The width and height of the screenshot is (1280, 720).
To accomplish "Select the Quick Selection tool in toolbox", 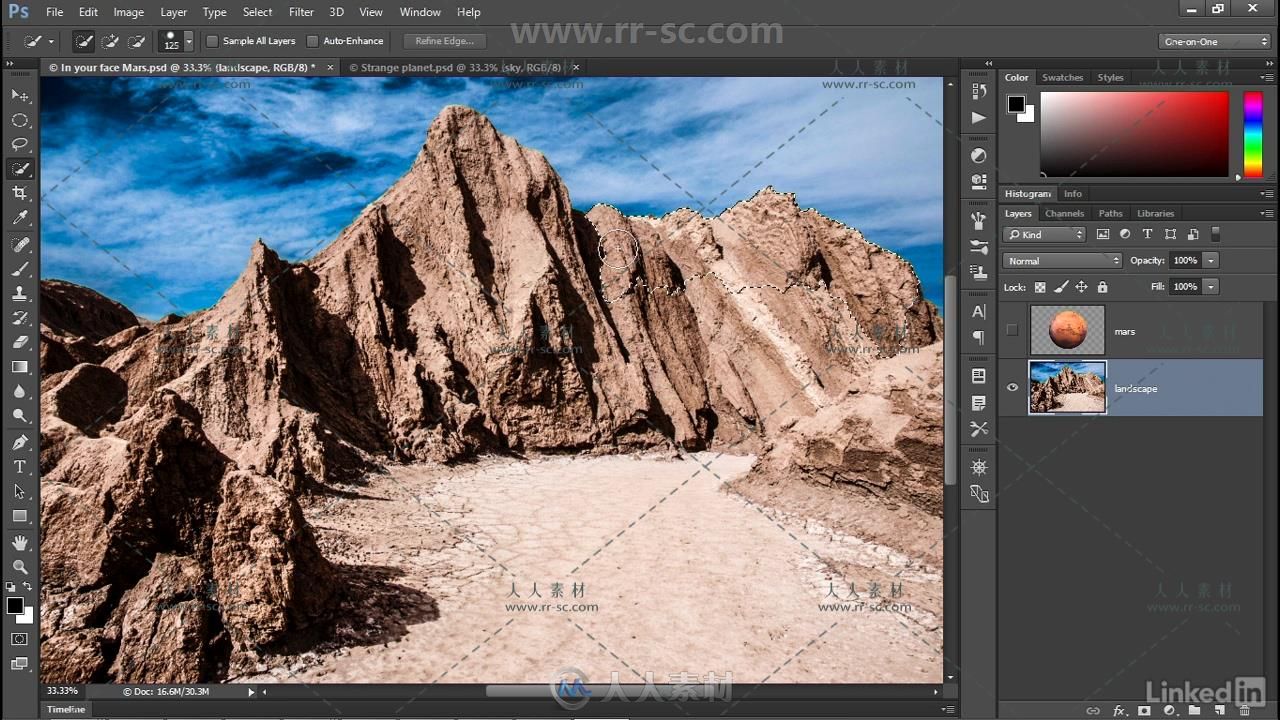I will click(x=20, y=169).
